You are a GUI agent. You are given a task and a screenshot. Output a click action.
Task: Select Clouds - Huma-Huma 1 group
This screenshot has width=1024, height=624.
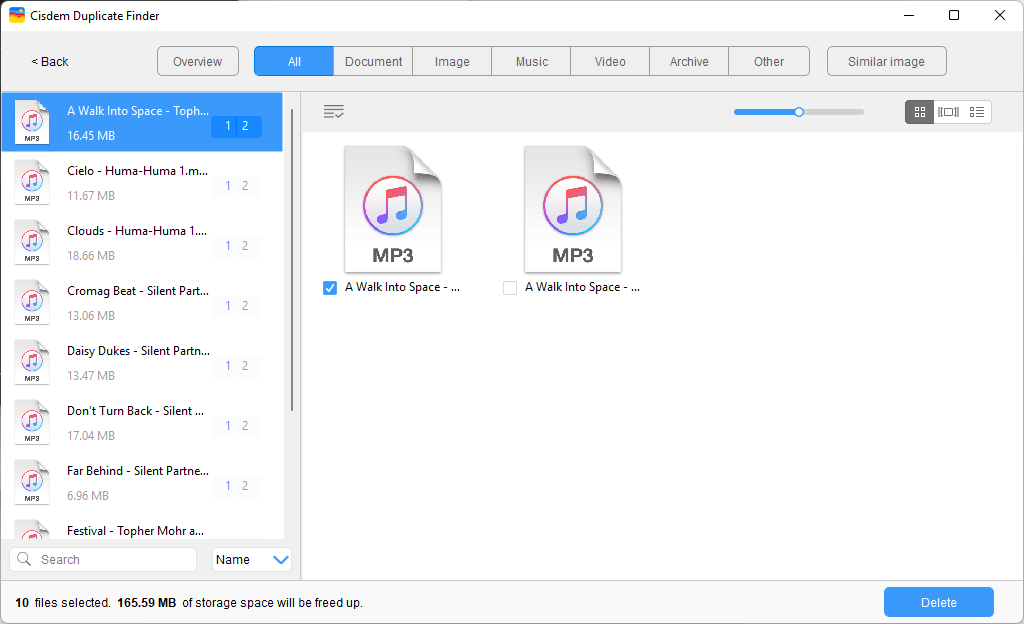[142, 243]
